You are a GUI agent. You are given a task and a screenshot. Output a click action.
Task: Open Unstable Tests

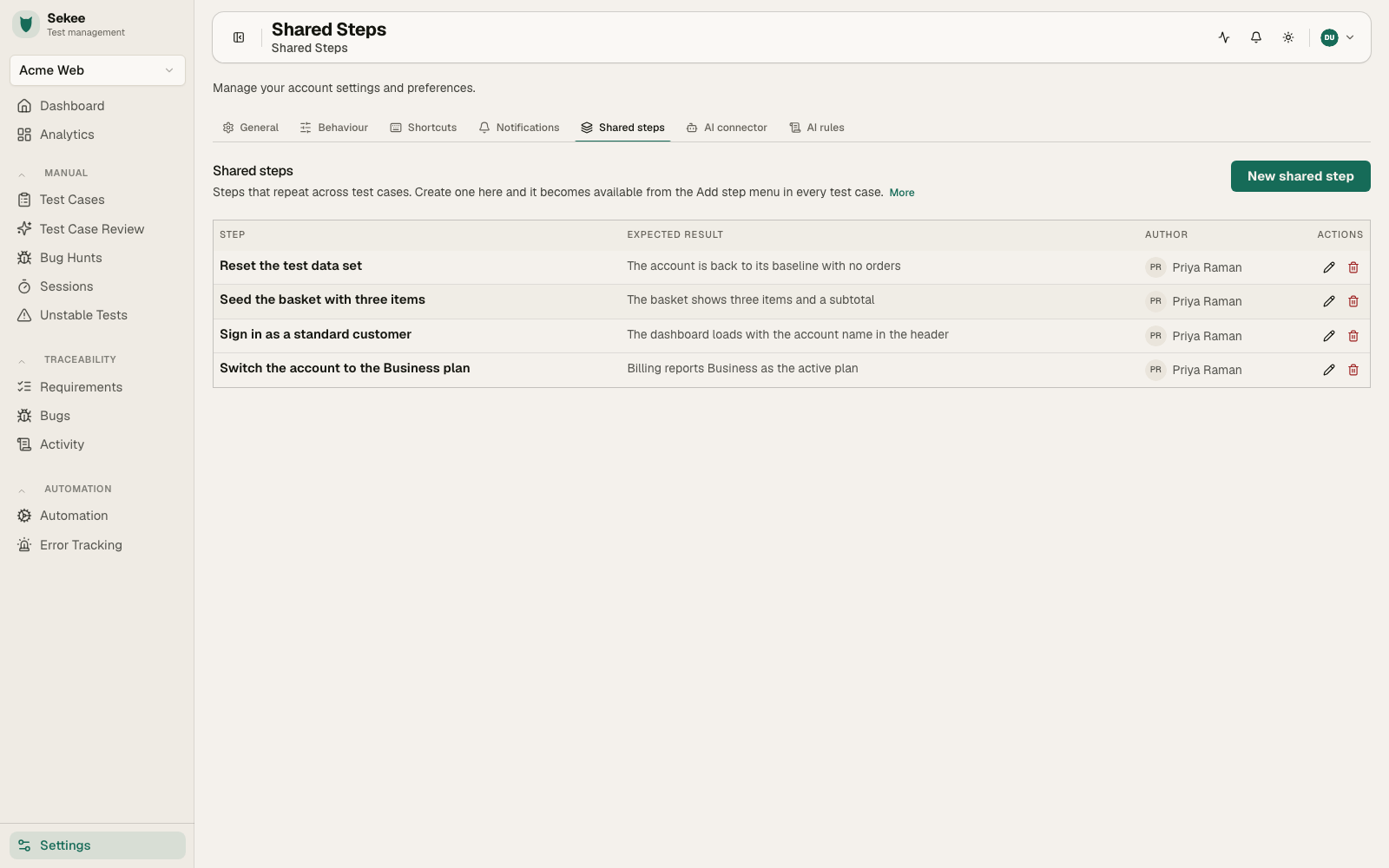pos(97,315)
